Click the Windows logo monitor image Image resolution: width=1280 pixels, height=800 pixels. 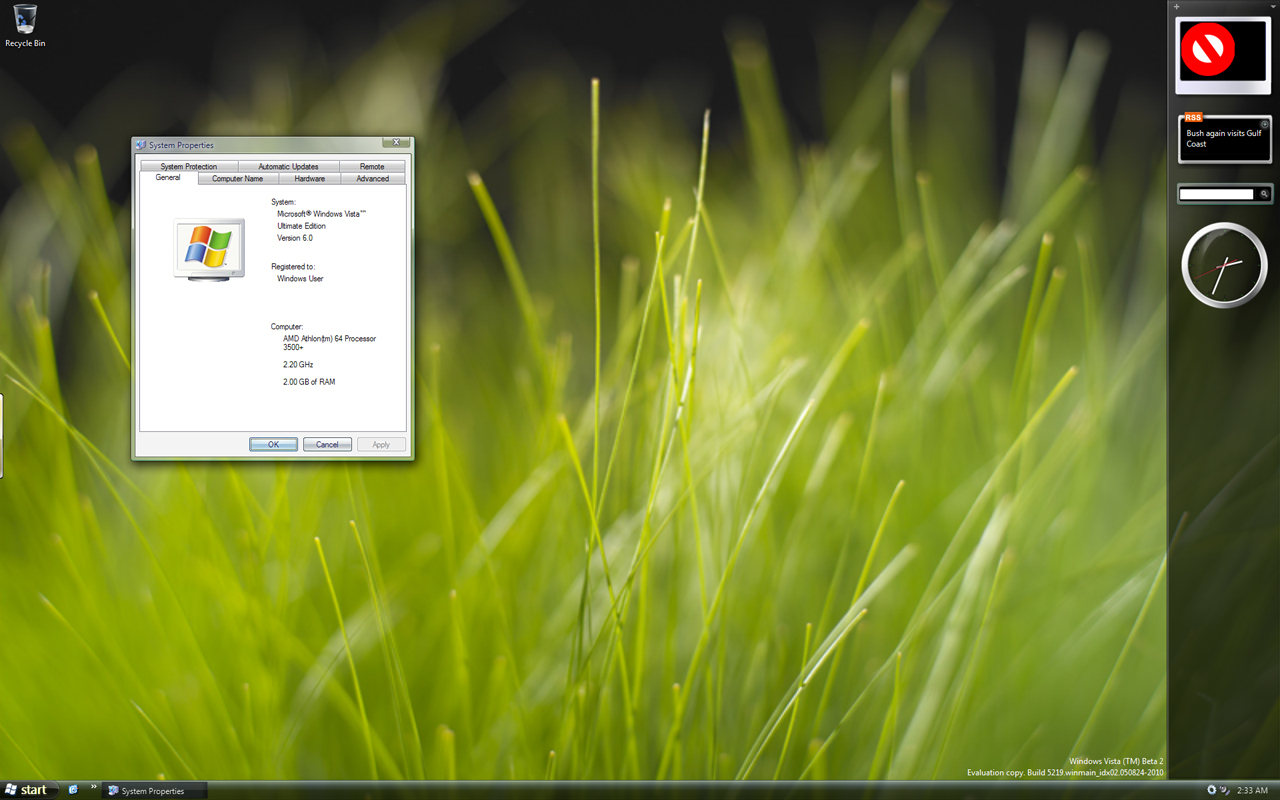tap(208, 247)
